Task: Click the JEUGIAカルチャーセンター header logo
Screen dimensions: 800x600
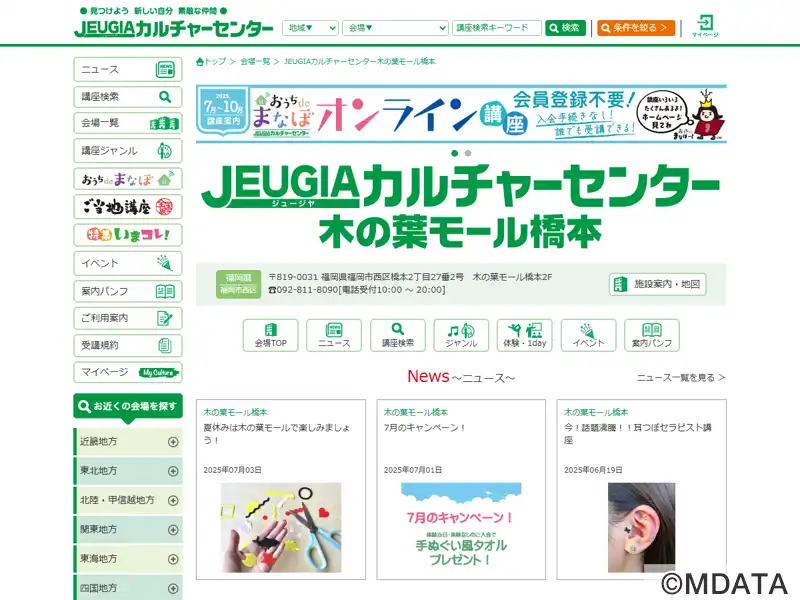Action: point(173,28)
